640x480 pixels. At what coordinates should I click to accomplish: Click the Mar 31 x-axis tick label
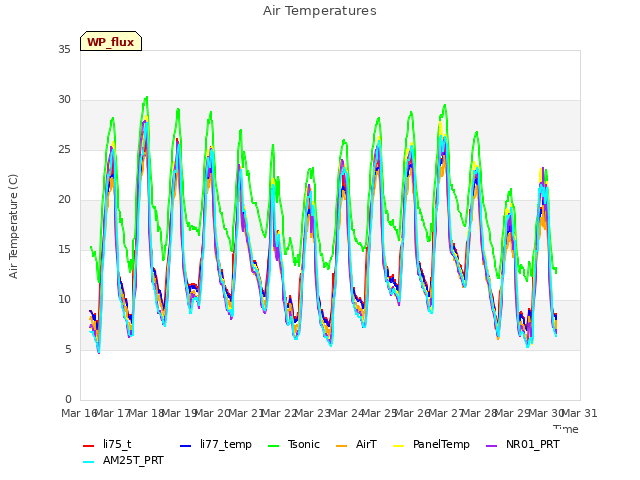click(580, 413)
